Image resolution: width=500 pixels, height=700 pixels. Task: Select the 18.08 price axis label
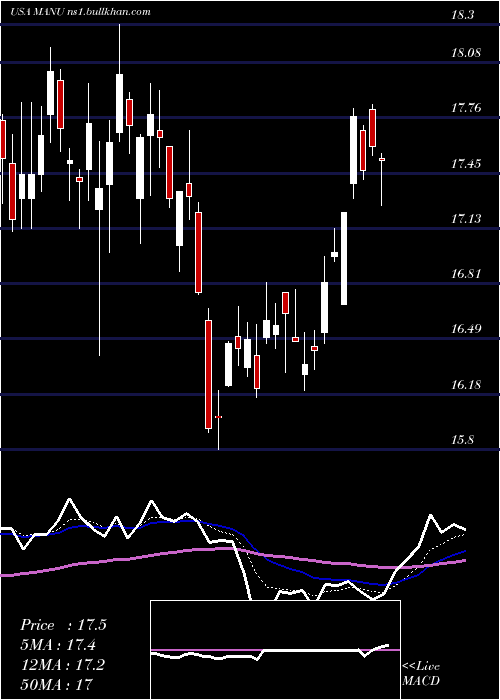466,53
